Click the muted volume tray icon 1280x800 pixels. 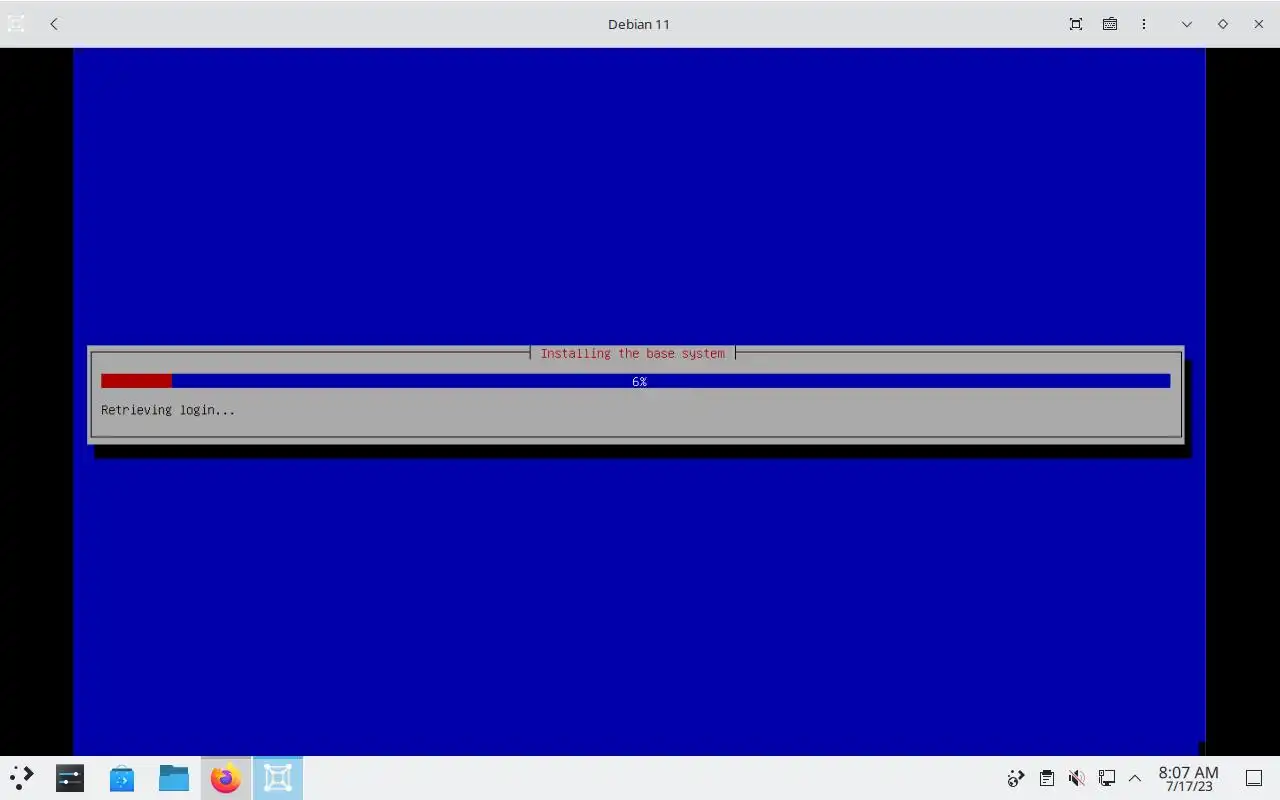pyautogui.click(x=1076, y=778)
